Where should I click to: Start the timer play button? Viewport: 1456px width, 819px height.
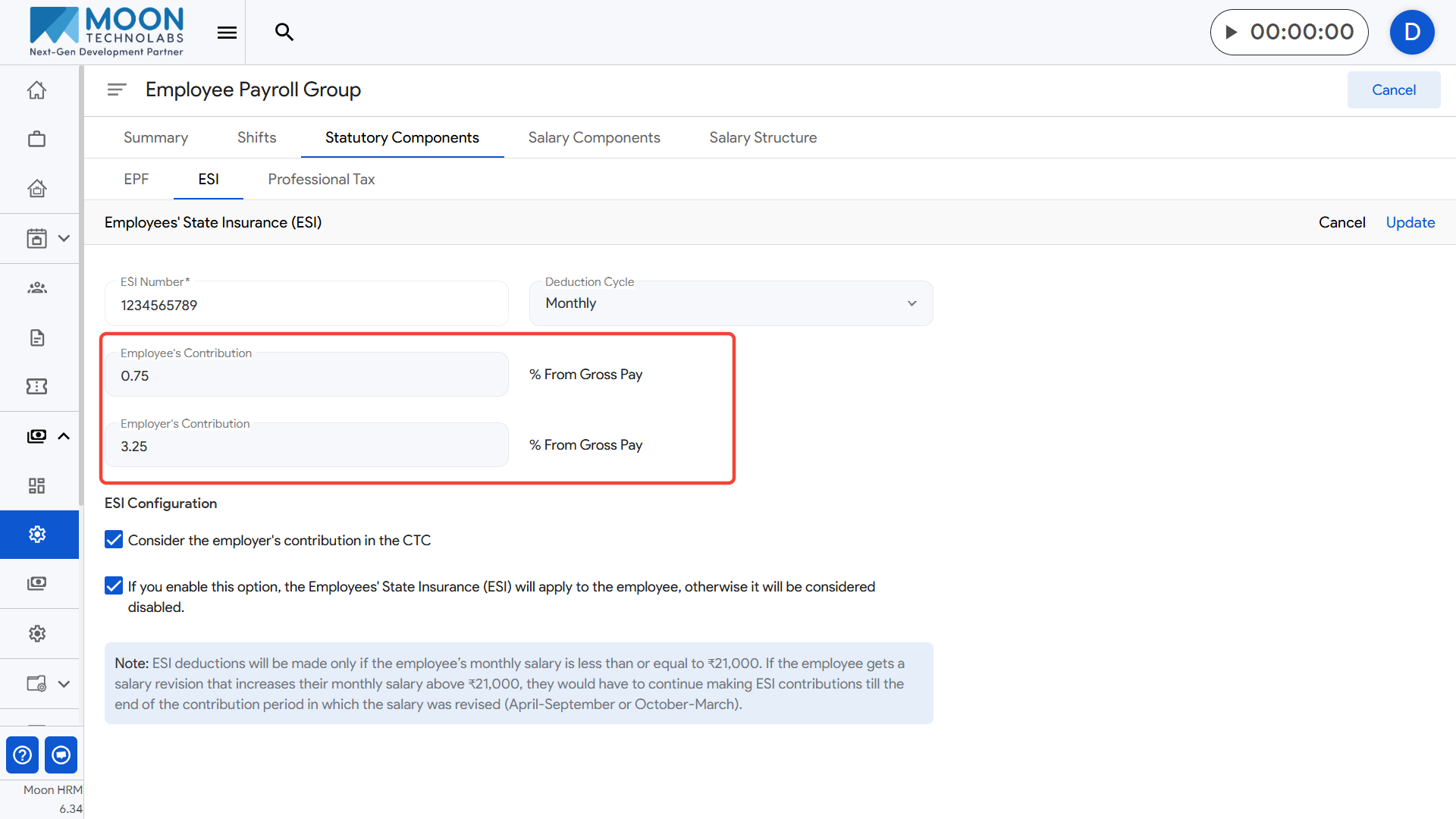tap(1232, 32)
